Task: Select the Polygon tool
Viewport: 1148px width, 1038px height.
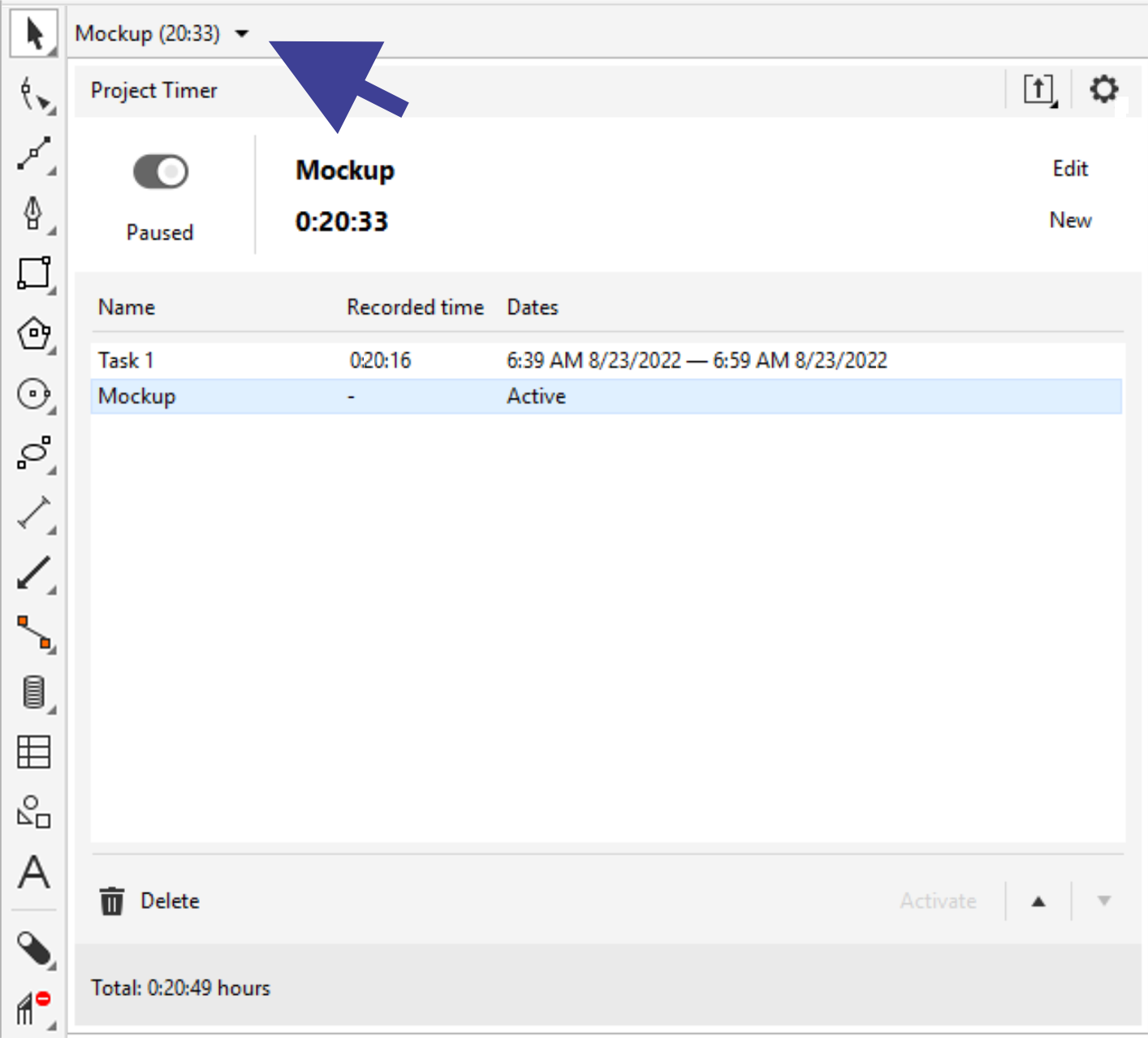Action: (x=33, y=334)
